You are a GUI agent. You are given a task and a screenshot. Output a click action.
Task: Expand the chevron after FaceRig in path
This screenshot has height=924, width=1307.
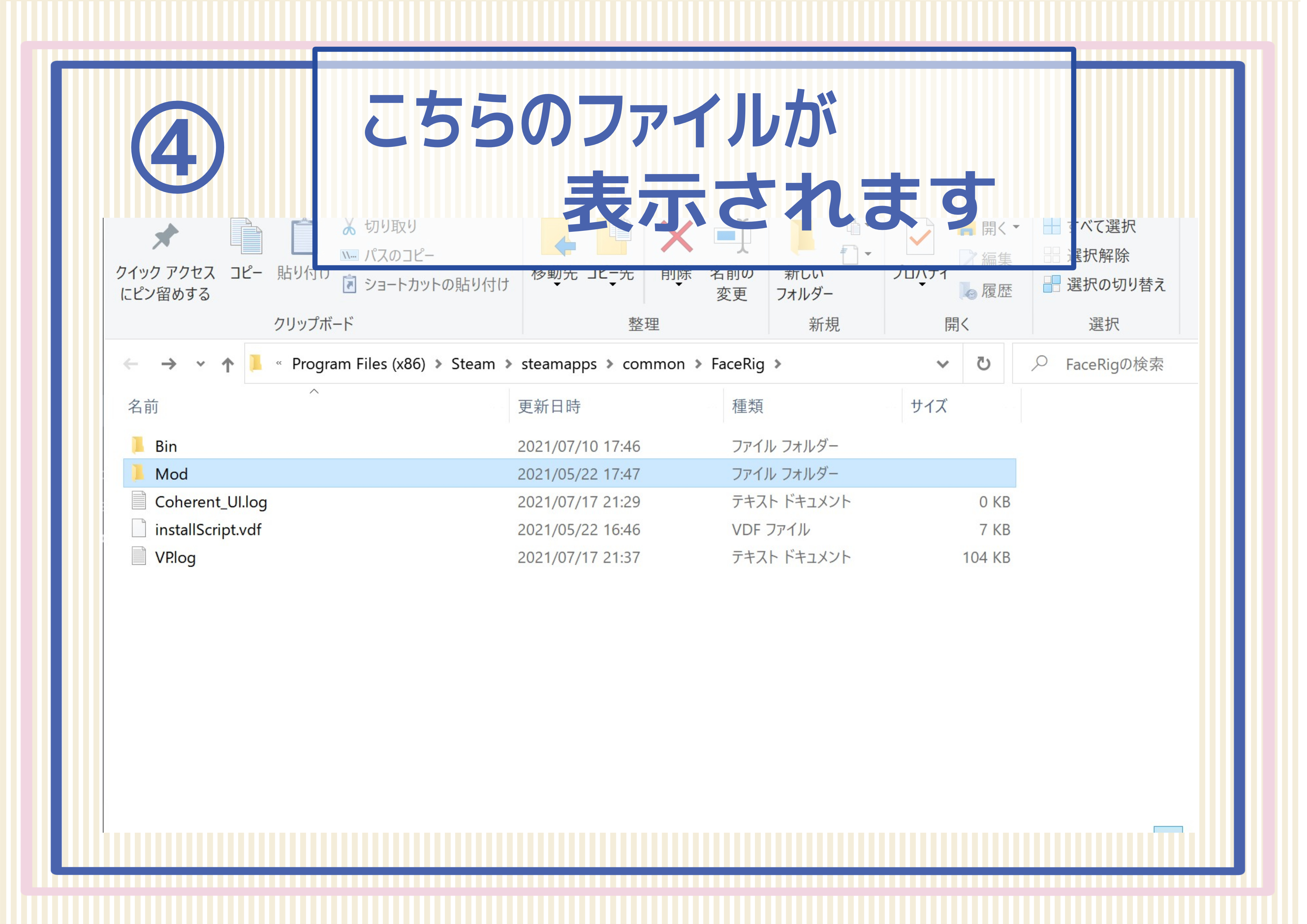click(x=778, y=364)
